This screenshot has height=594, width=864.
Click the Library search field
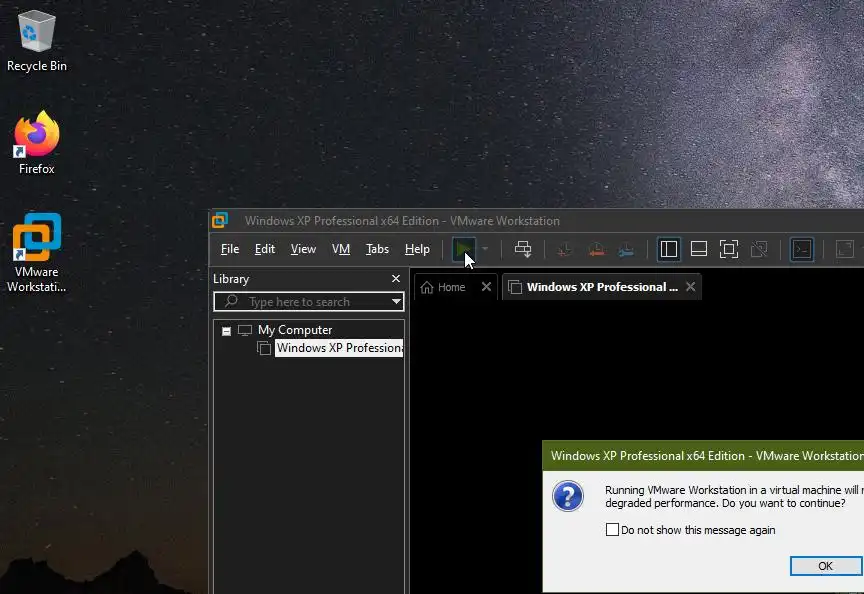309,301
